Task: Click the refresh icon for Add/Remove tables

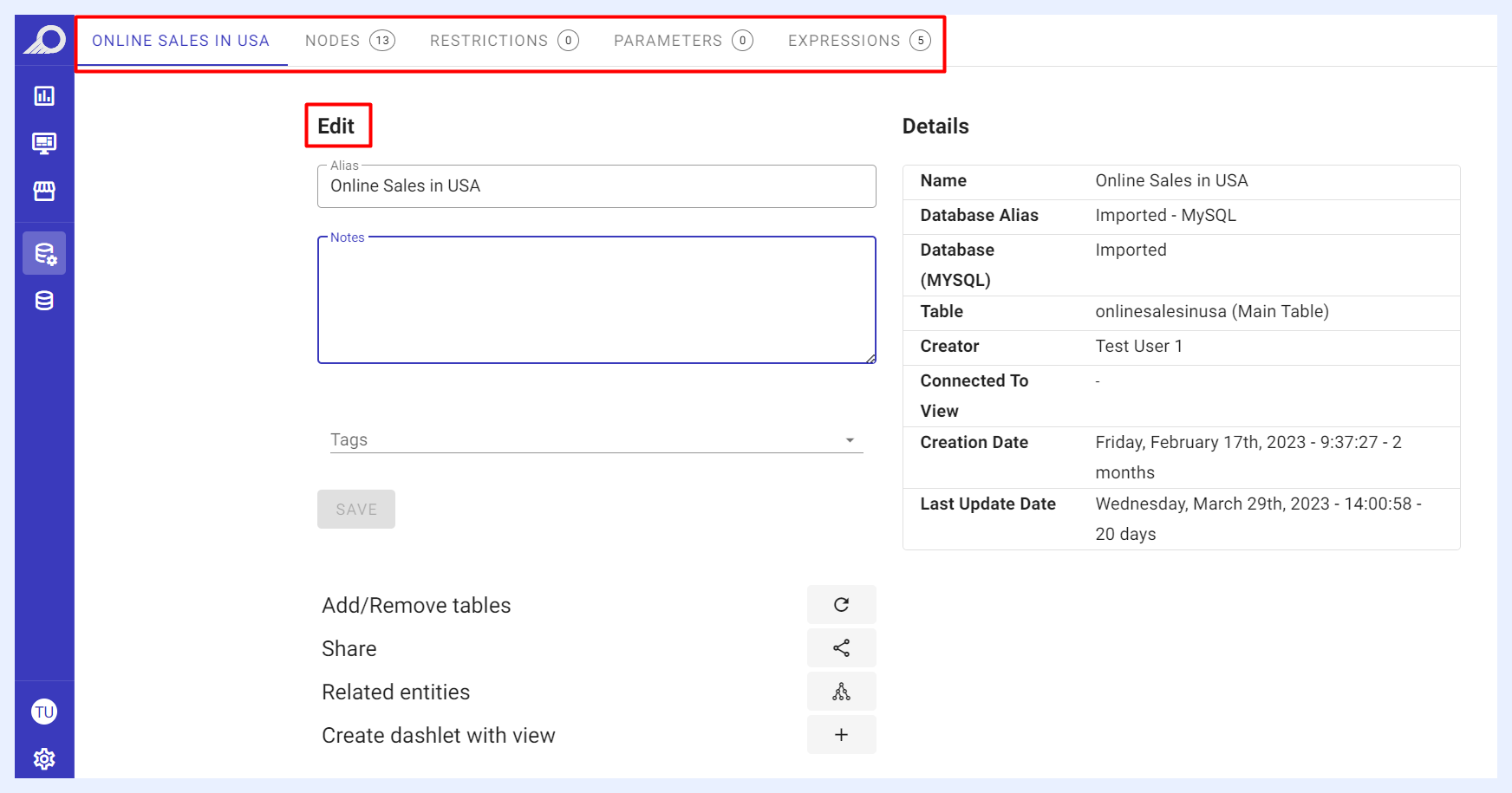Action: click(x=841, y=605)
